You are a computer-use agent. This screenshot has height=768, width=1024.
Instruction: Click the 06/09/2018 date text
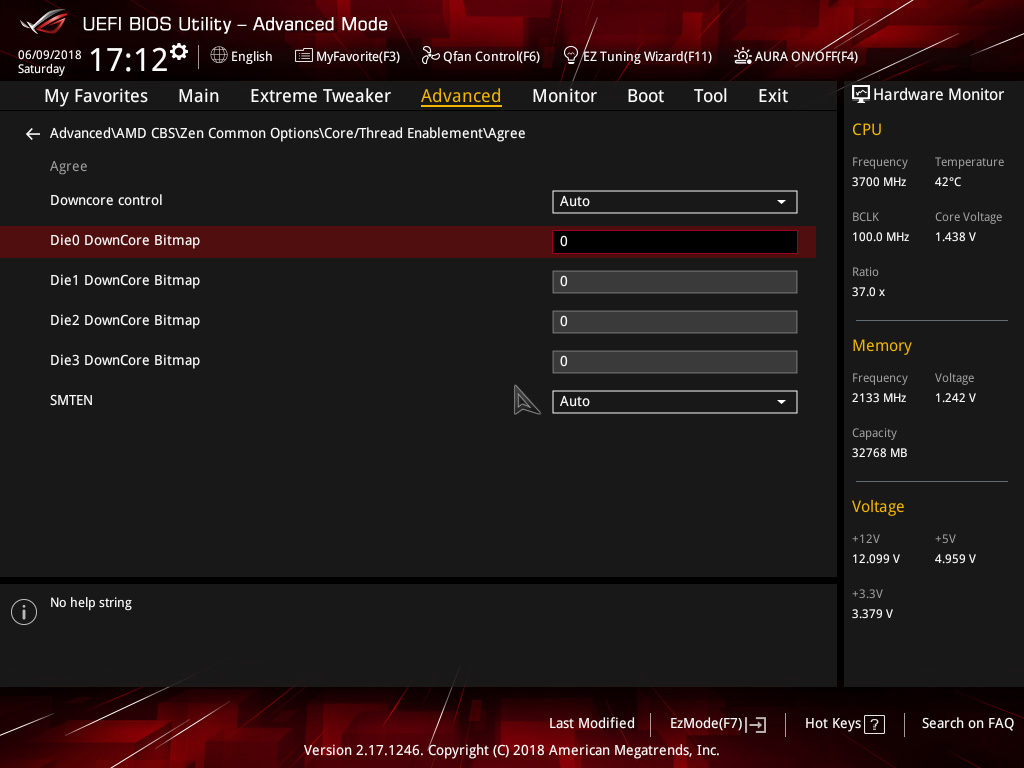50,55
